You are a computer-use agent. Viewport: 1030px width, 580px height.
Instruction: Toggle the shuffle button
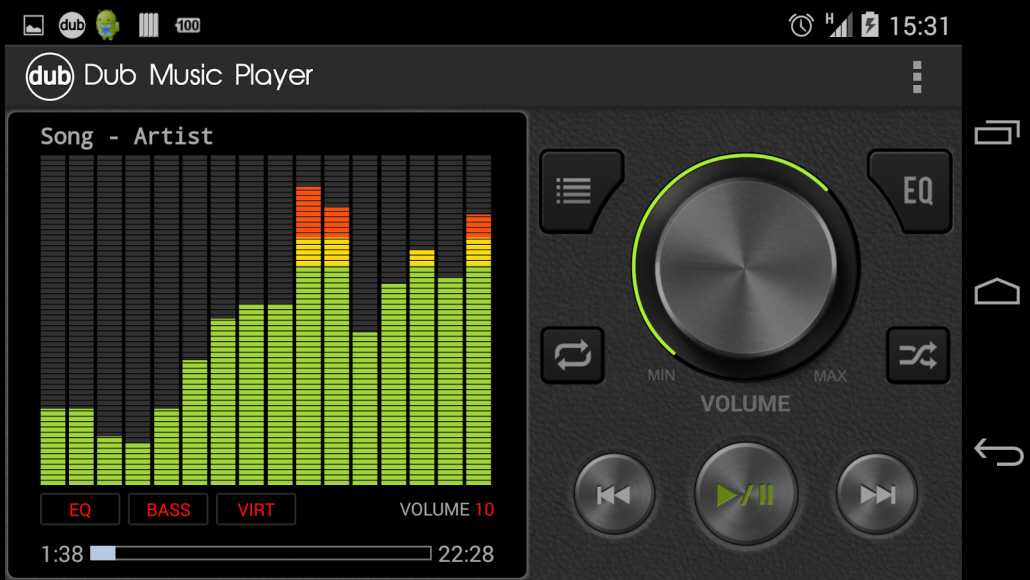coord(918,355)
